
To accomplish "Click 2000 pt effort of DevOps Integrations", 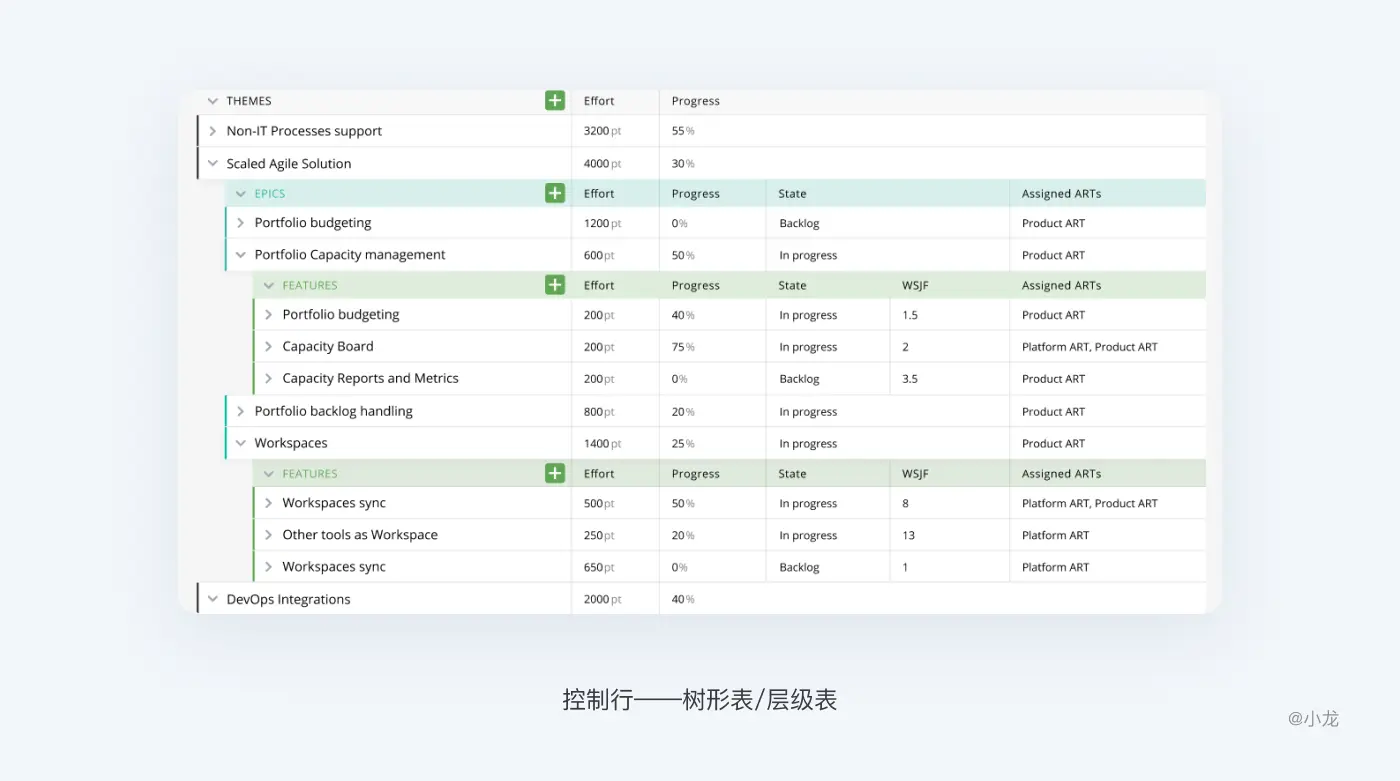I will coord(603,599).
